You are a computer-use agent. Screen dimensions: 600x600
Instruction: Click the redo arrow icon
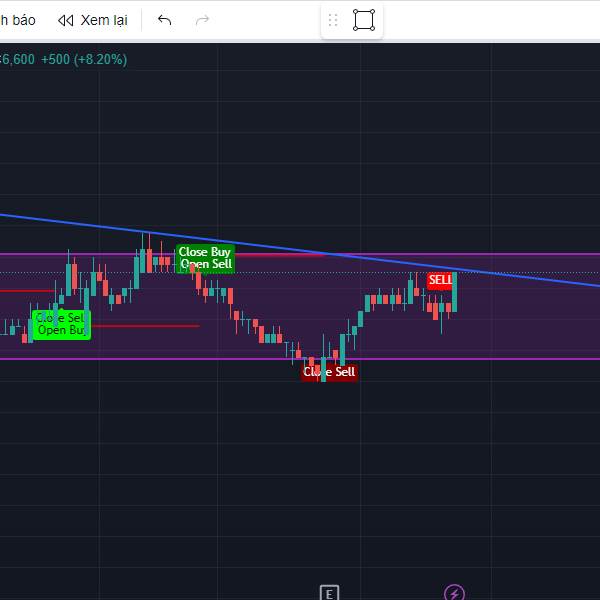[202, 20]
